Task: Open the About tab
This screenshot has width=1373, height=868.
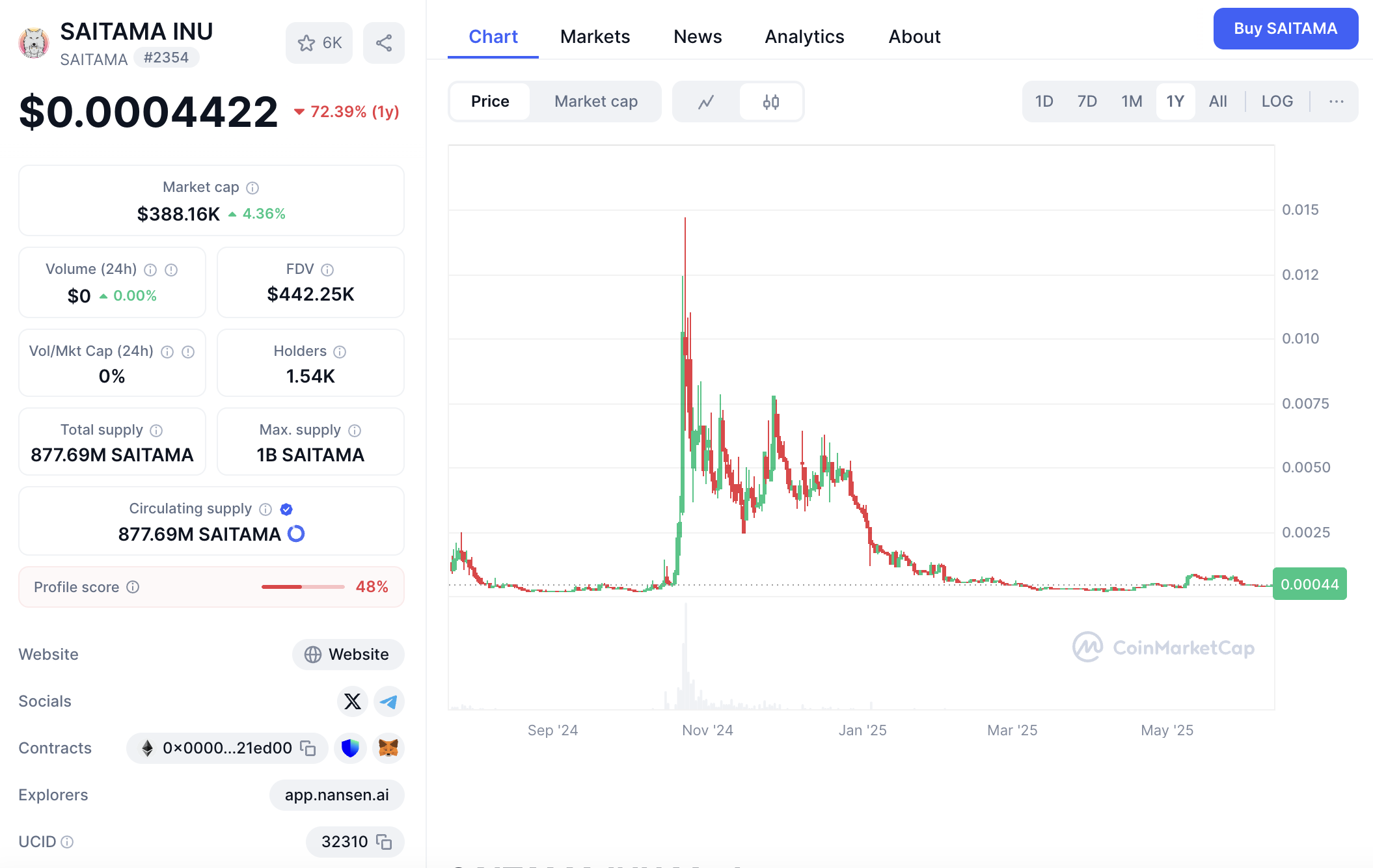Action: coord(914,36)
